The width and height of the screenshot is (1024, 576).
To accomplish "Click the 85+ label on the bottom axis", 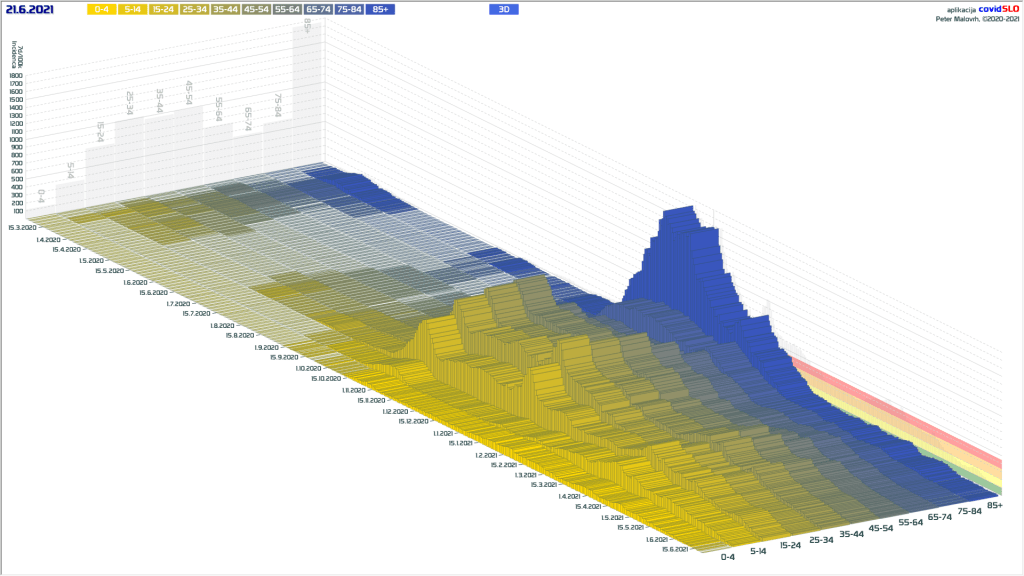I will (994, 505).
